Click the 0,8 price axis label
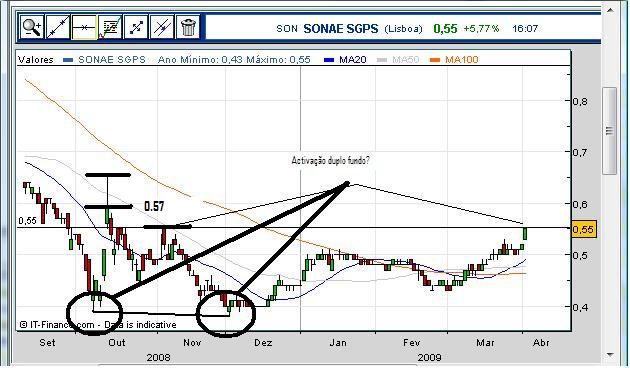 pyautogui.click(x=580, y=100)
